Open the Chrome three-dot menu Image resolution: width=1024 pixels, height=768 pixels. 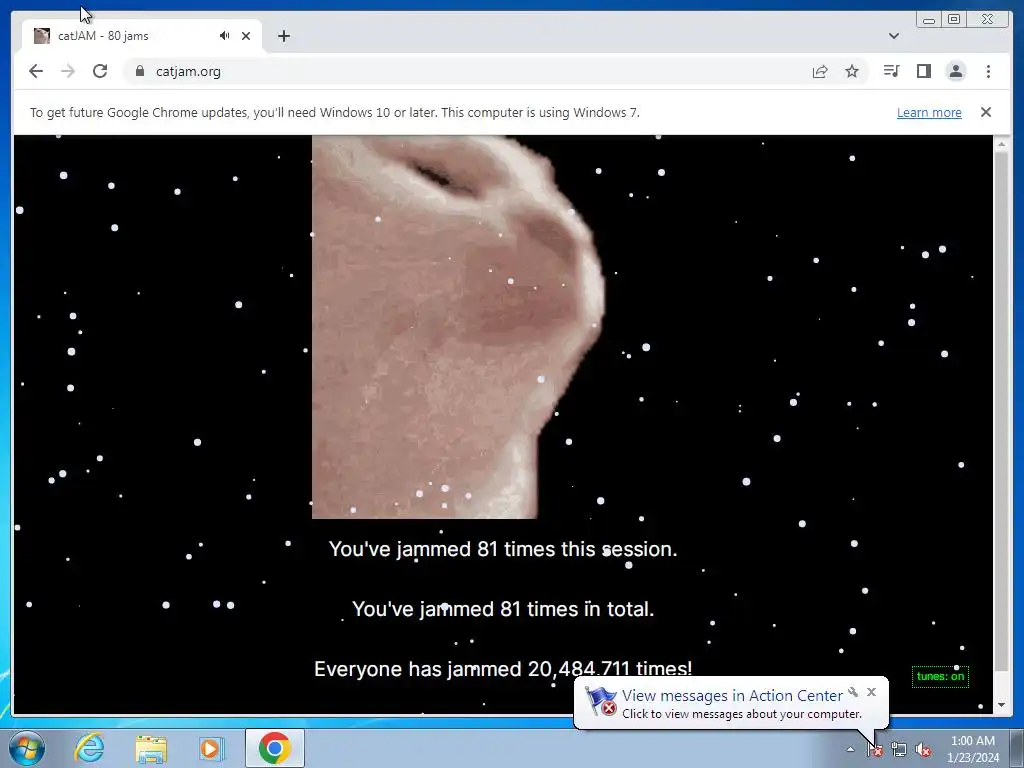(x=988, y=71)
